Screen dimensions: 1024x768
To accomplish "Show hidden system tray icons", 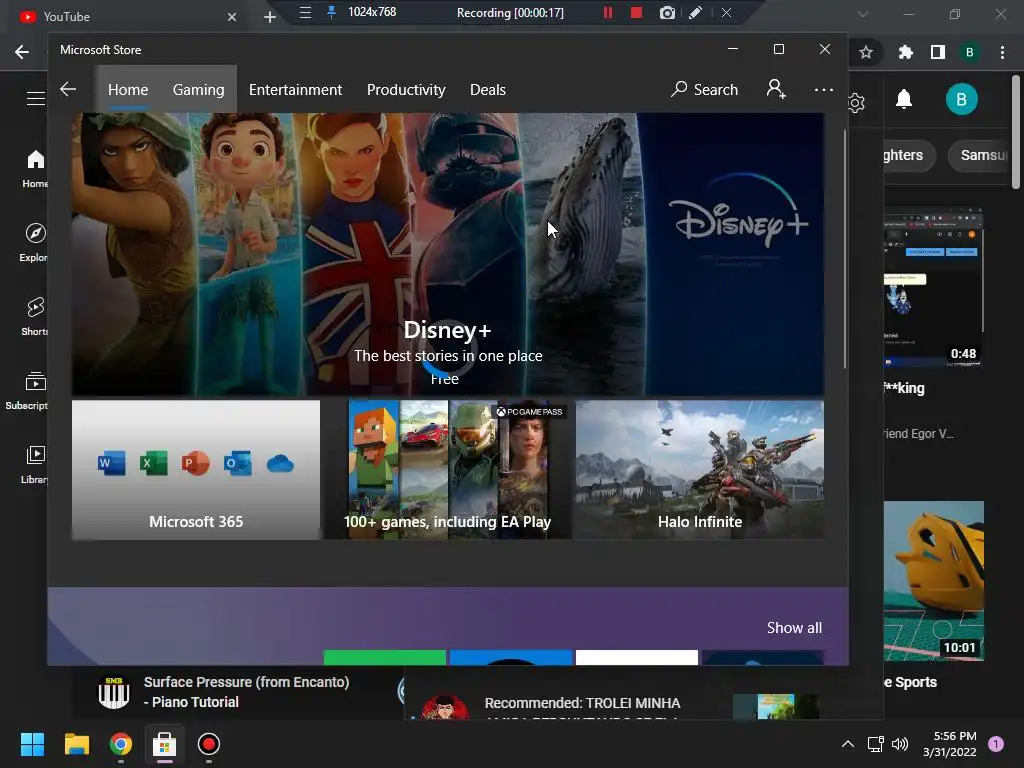I will 848,744.
